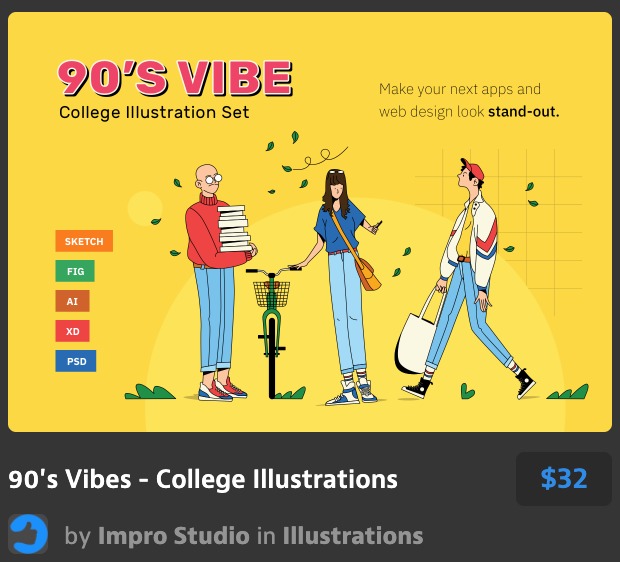The height and width of the screenshot is (562, 620).
Task: Click the red XD format badge
Action: (72, 331)
